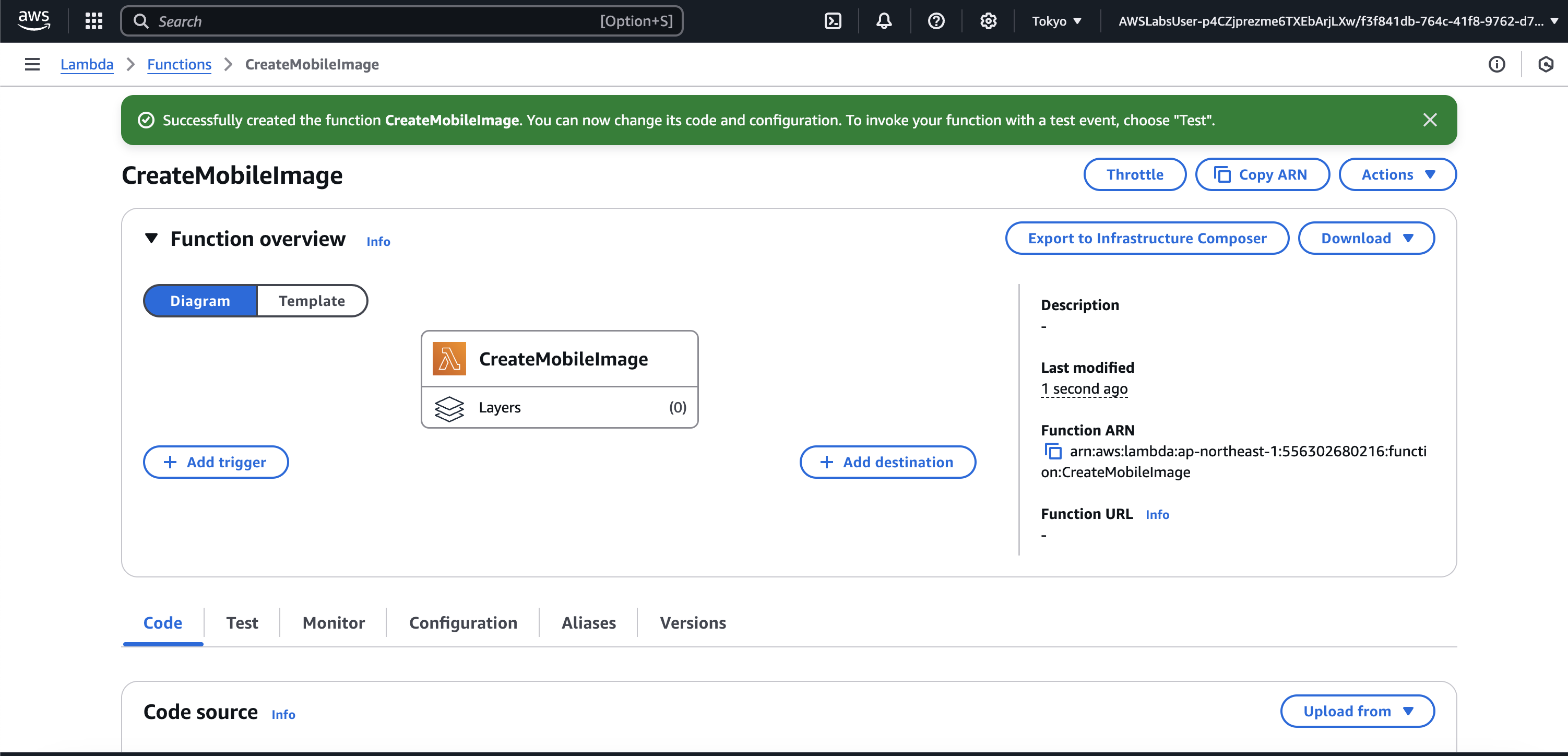Click the Layers stack icon

click(x=449, y=408)
